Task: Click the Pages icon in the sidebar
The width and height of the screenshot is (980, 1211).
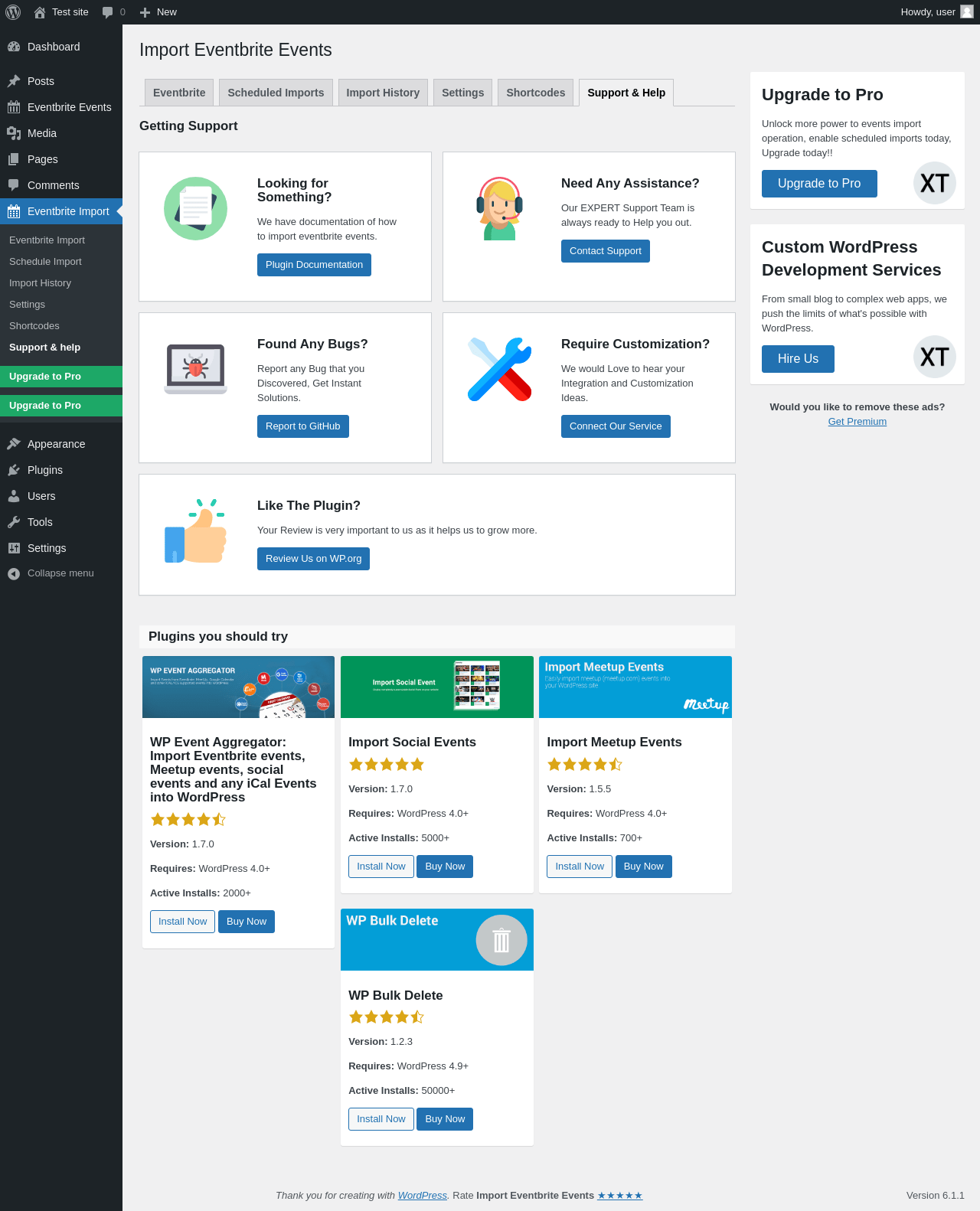Action: (x=14, y=159)
